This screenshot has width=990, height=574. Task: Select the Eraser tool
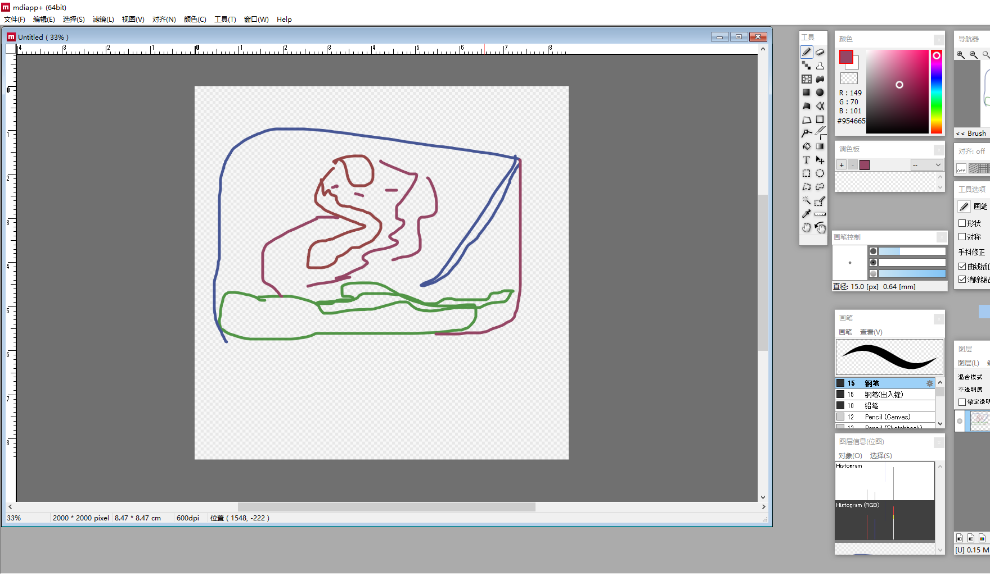(x=820, y=51)
